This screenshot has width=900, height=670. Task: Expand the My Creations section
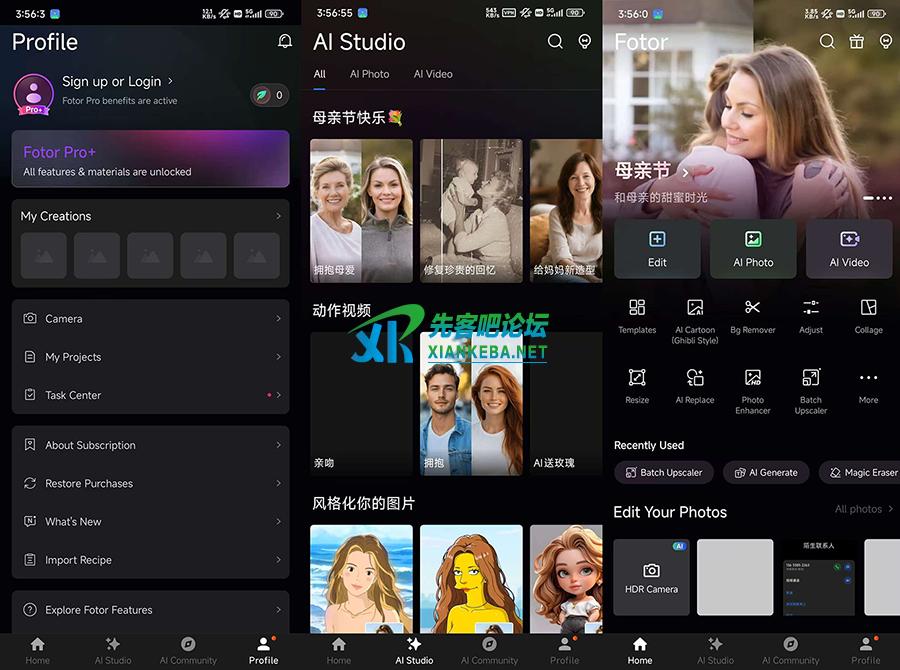pyautogui.click(x=278, y=216)
